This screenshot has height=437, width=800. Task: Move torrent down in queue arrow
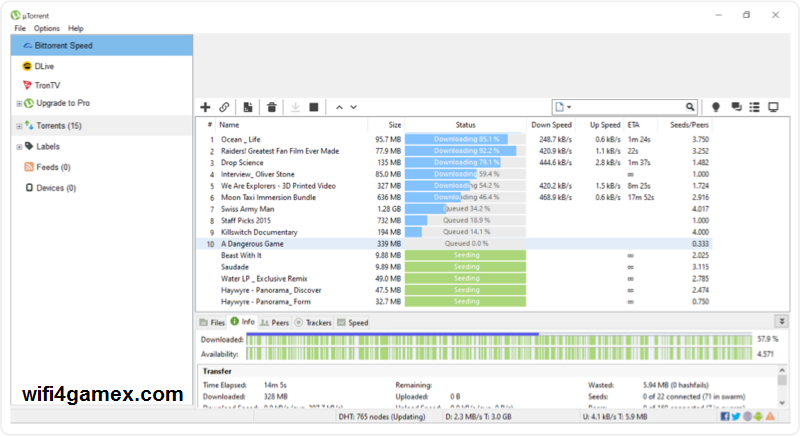353,107
